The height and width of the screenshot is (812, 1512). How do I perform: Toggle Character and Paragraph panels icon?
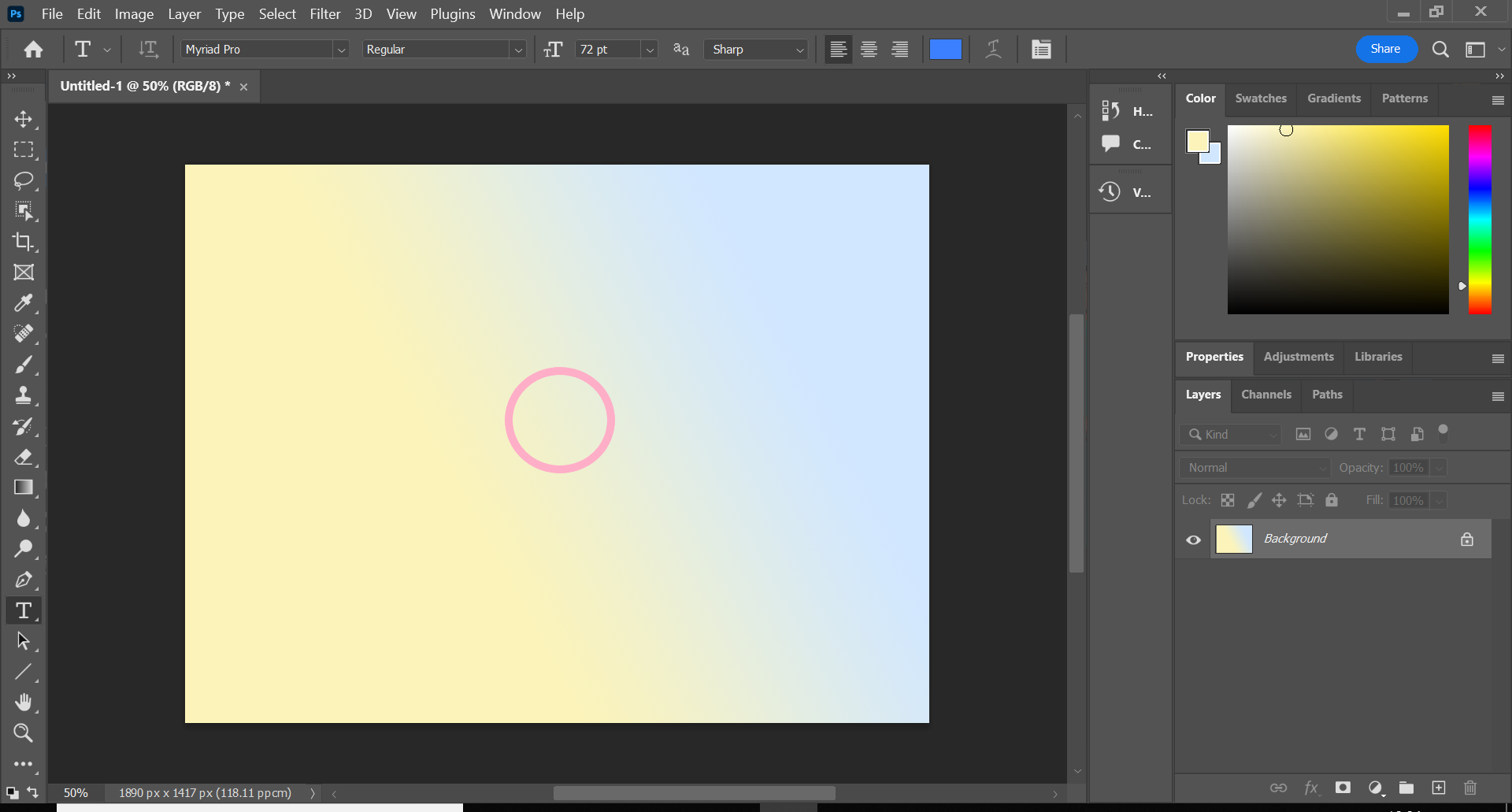point(1041,49)
